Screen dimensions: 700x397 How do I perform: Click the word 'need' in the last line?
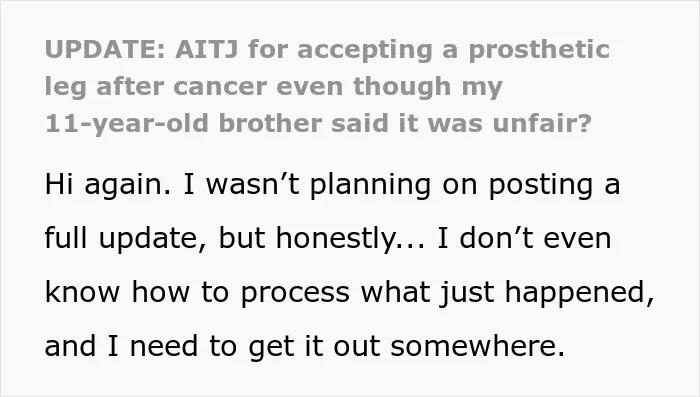pyautogui.click(x=163, y=346)
